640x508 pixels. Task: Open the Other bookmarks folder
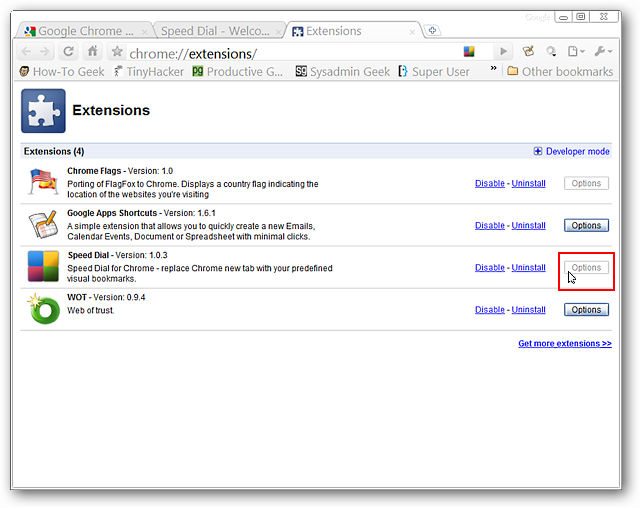click(x=564, y=71)
